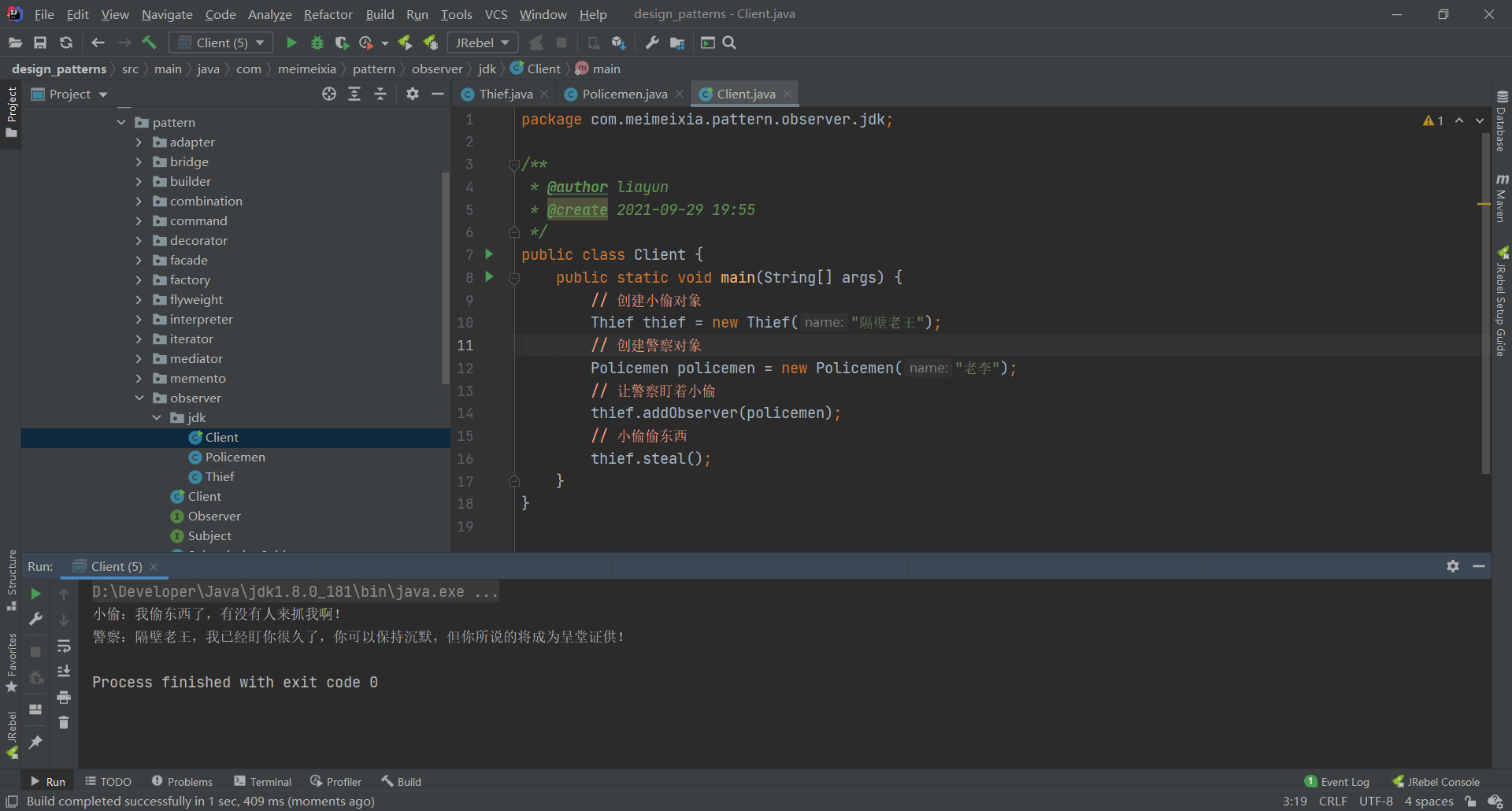Click the print icon in Run panel
1512x811 pixels.
(x=64, y=697)
